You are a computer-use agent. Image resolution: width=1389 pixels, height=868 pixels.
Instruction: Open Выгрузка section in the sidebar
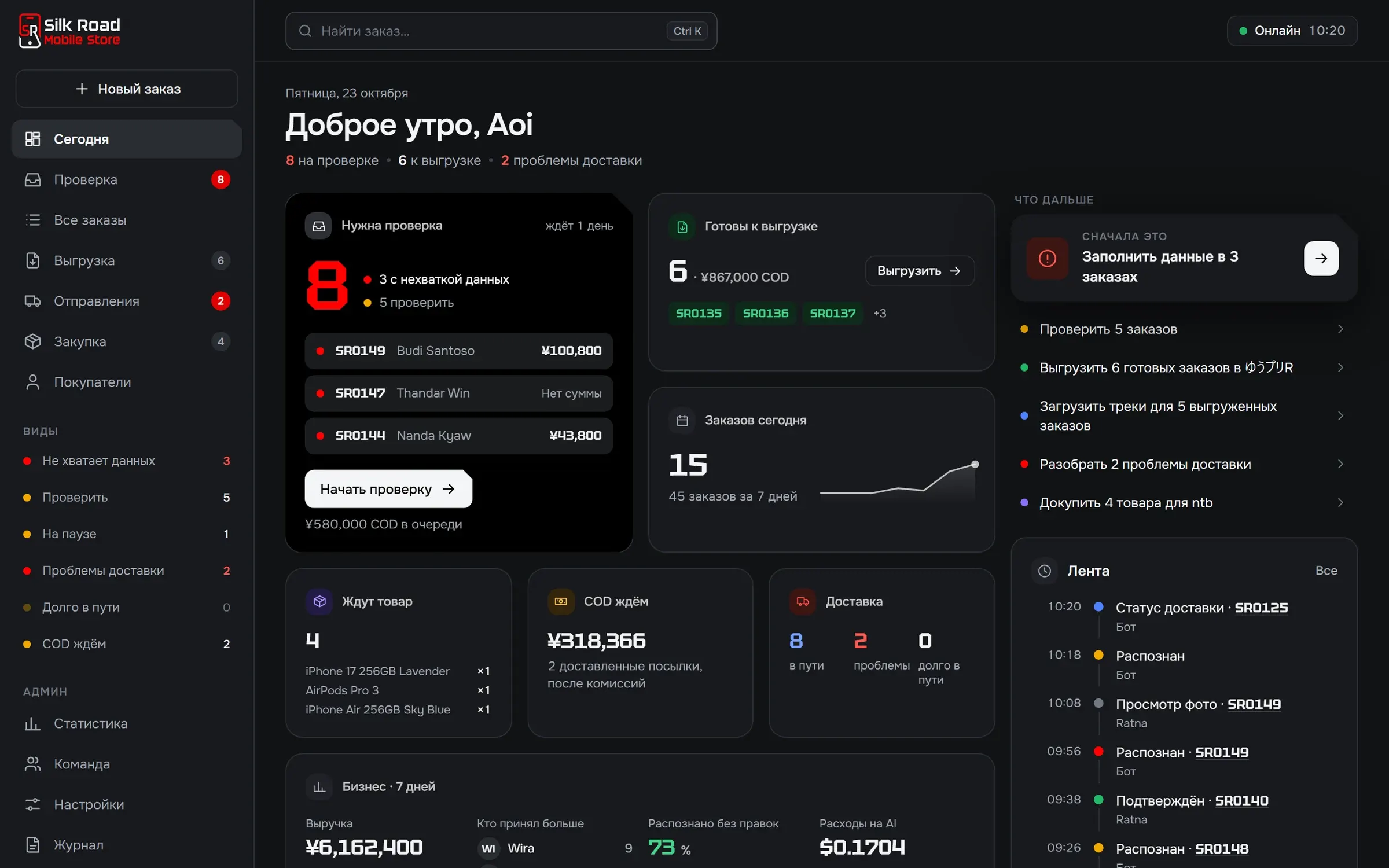click(x=127, y=260)
